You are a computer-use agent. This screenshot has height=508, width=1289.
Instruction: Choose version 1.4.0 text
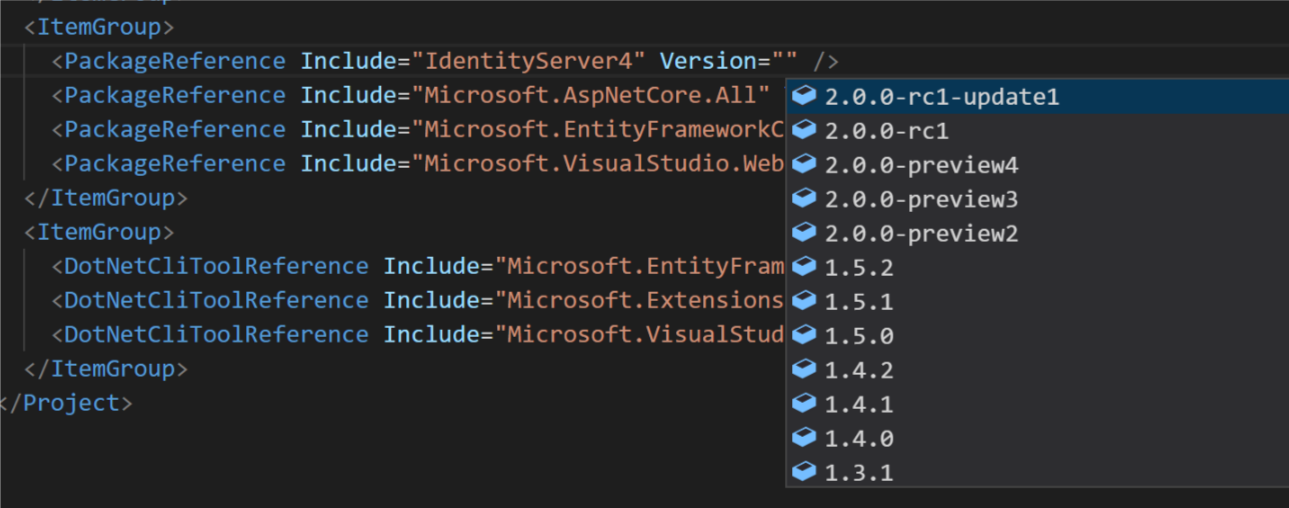pyautogui.click(x=859, y=438)
